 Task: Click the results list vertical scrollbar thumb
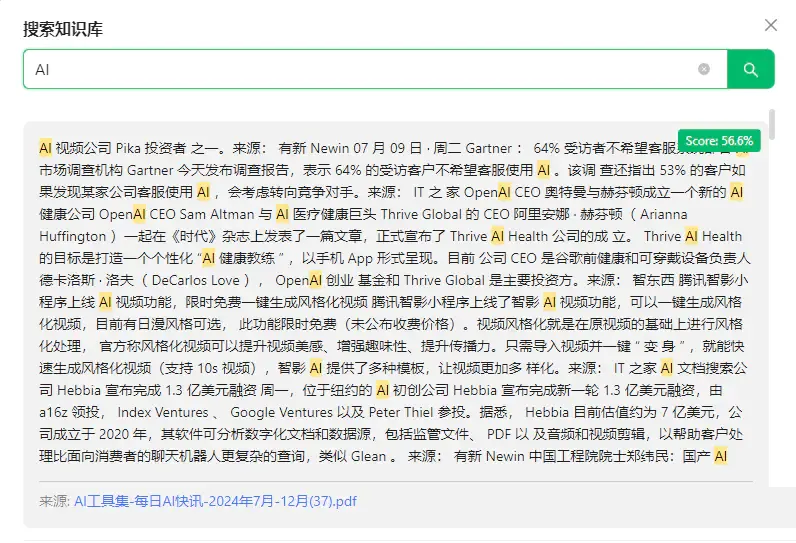click(x=772, y=124)
